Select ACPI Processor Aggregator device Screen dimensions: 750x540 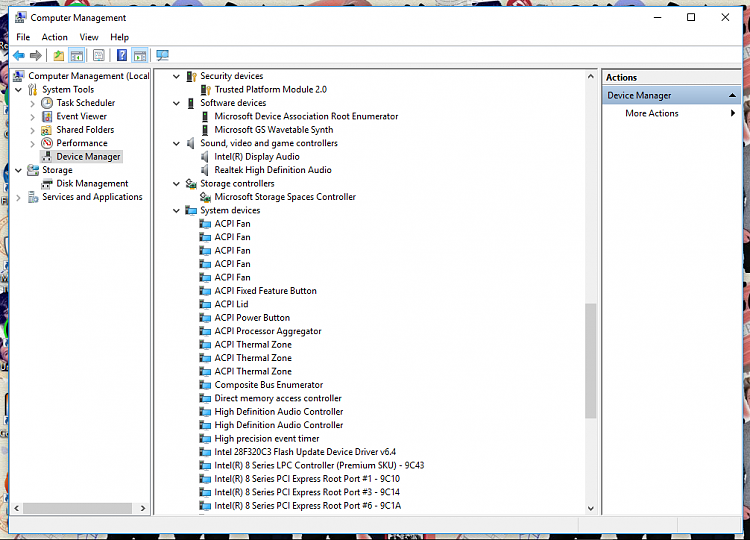[268, 331]
